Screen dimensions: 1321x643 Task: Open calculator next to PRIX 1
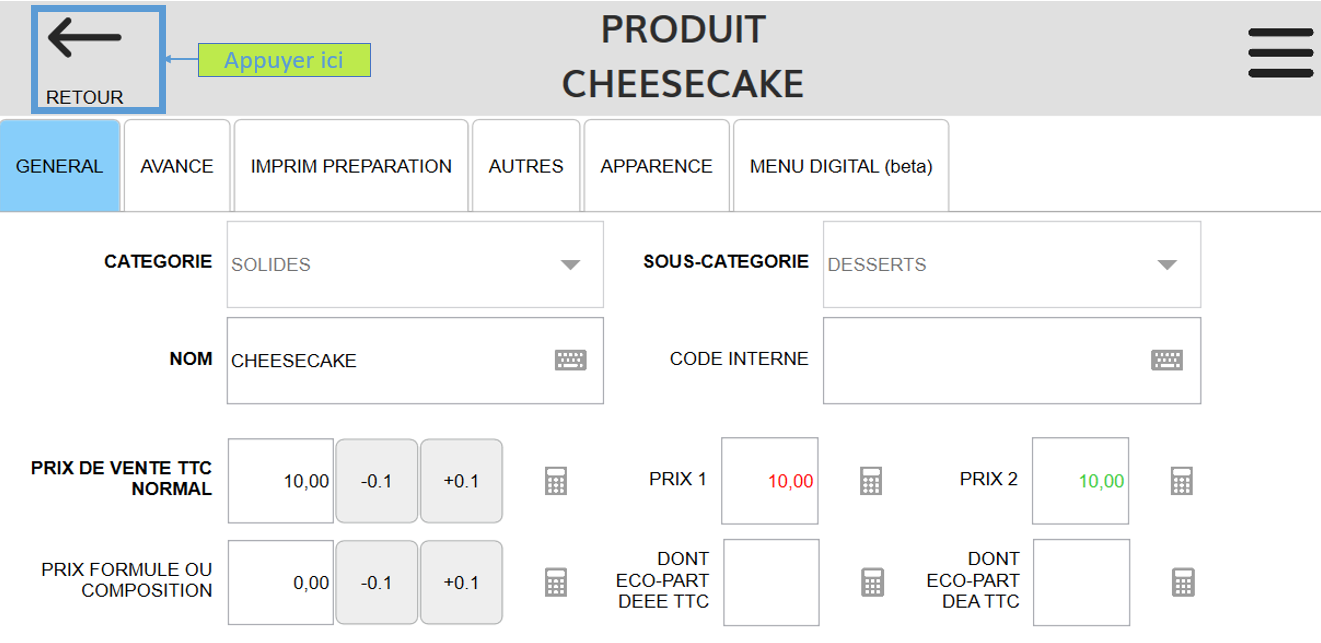pos(871,481)
